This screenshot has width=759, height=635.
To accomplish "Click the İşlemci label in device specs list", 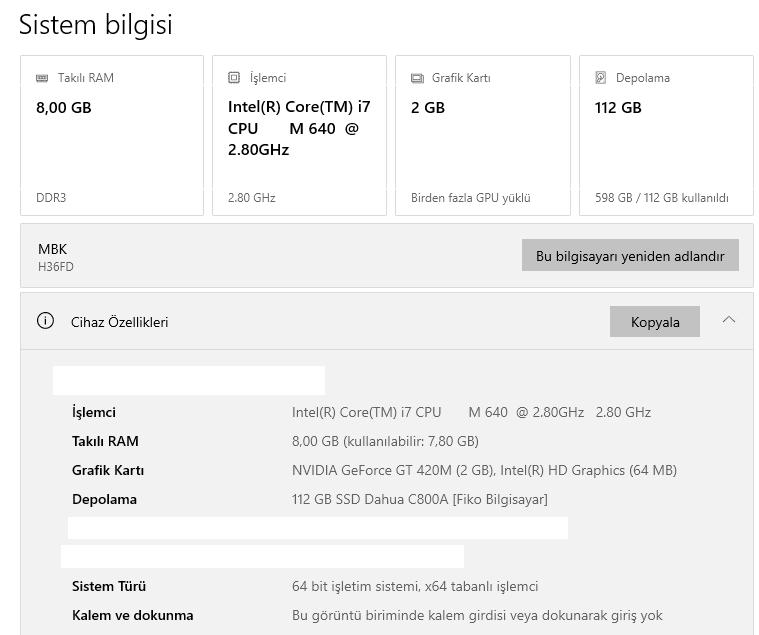I will (94, 412).
